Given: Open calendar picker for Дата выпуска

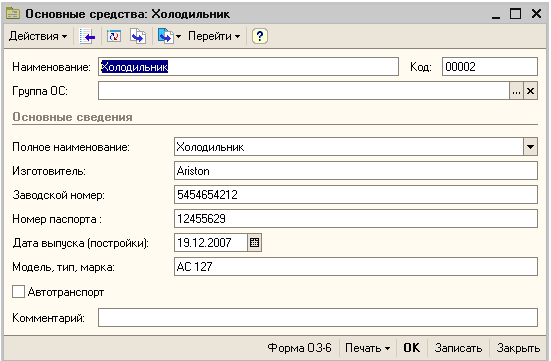Looking at the screenshot, I should point(254,243).
